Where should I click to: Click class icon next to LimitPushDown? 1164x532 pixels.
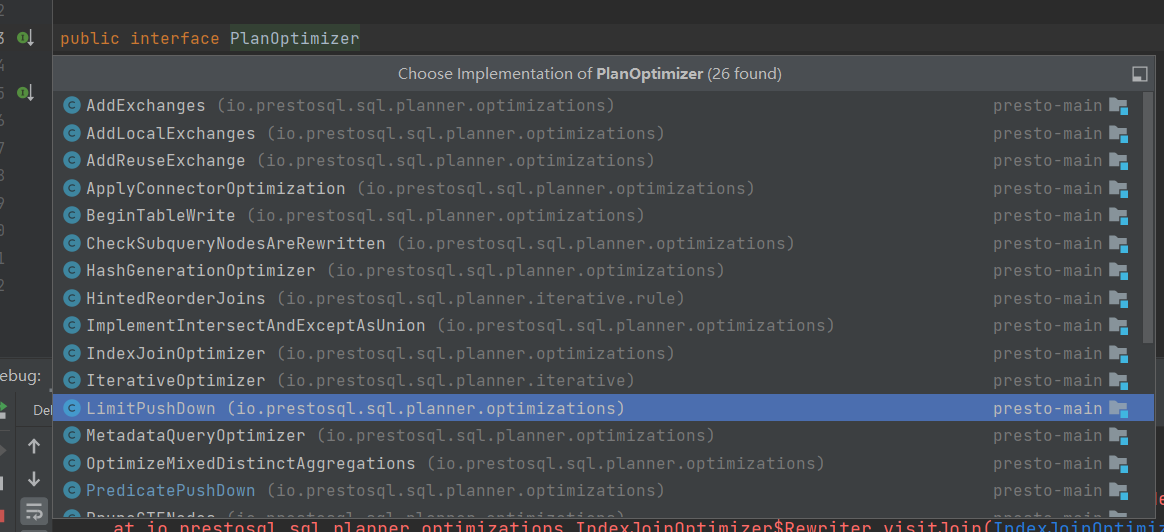[71, 408]
